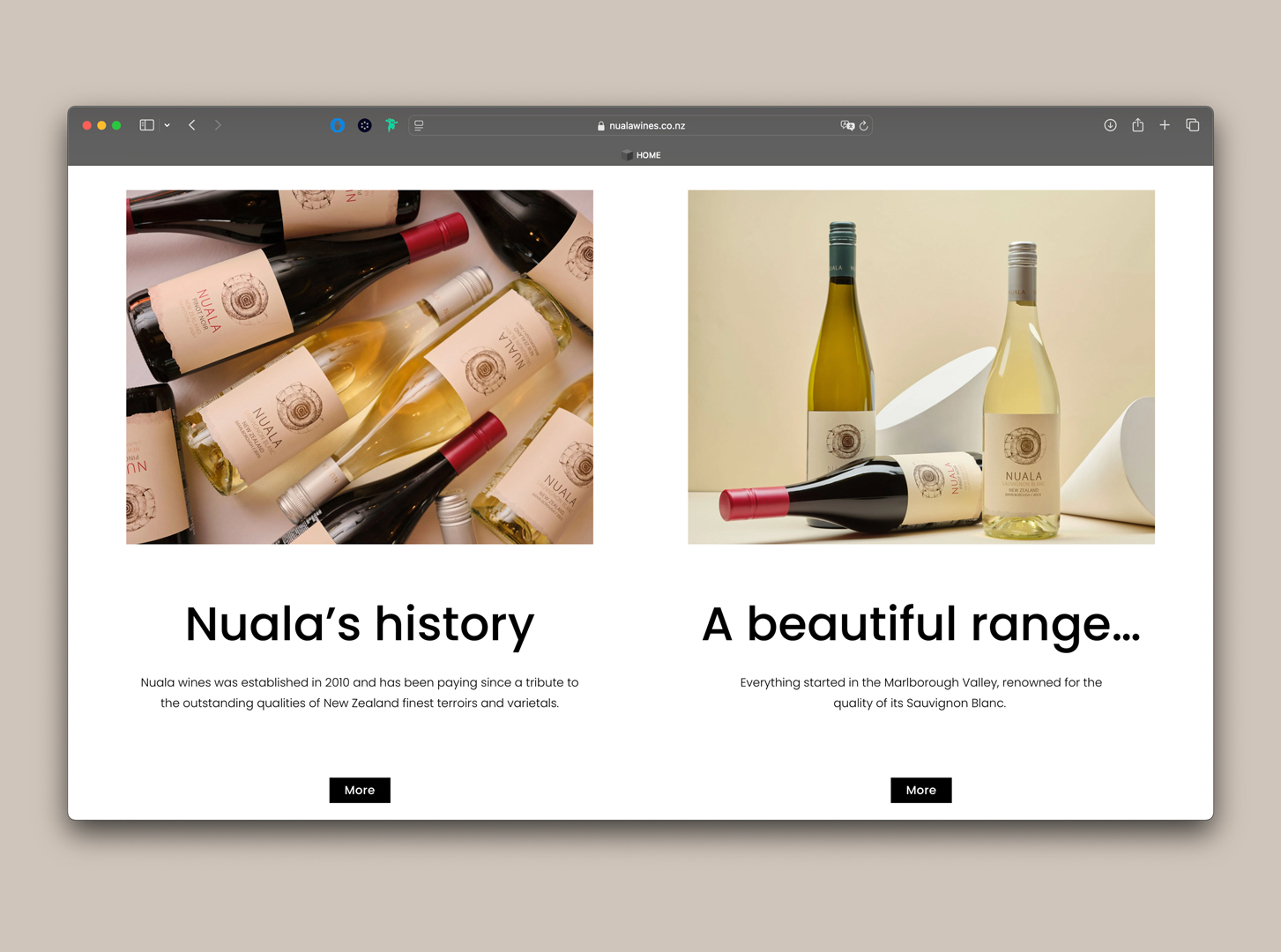Go back to the previous page

coord(192,125)
